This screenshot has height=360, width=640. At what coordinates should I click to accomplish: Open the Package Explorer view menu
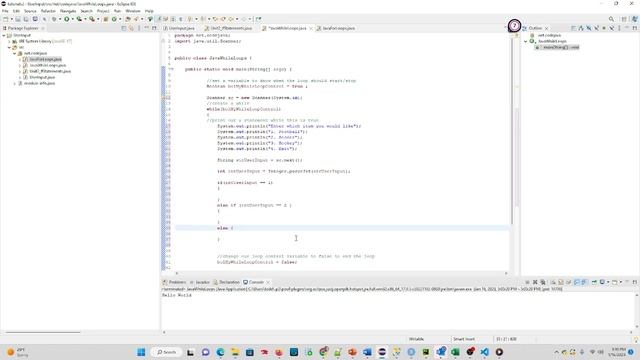[139, 28]
